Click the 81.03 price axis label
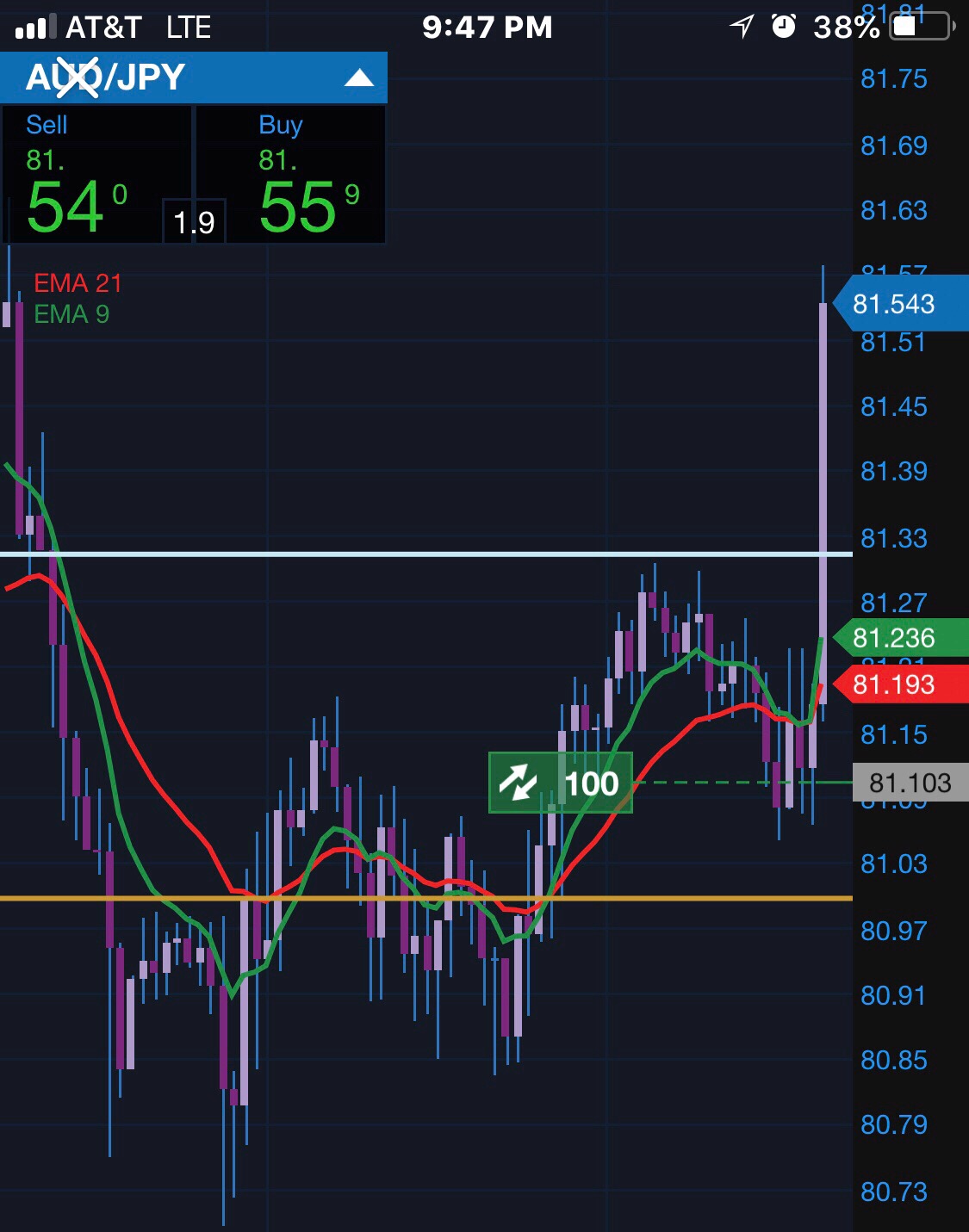 (x=894, y=864)
